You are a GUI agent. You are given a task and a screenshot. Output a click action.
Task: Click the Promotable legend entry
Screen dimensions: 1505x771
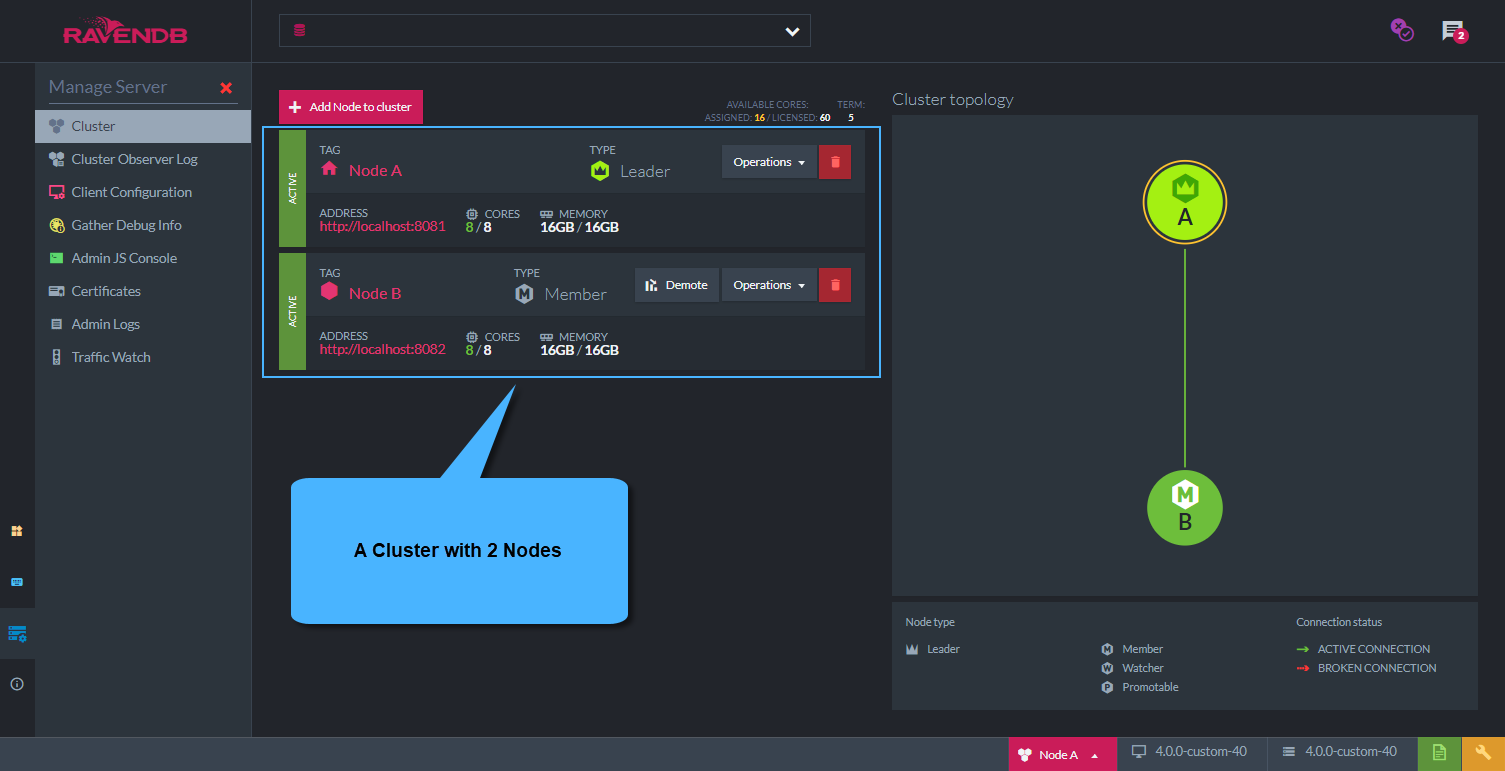[x=1140, y=687]
